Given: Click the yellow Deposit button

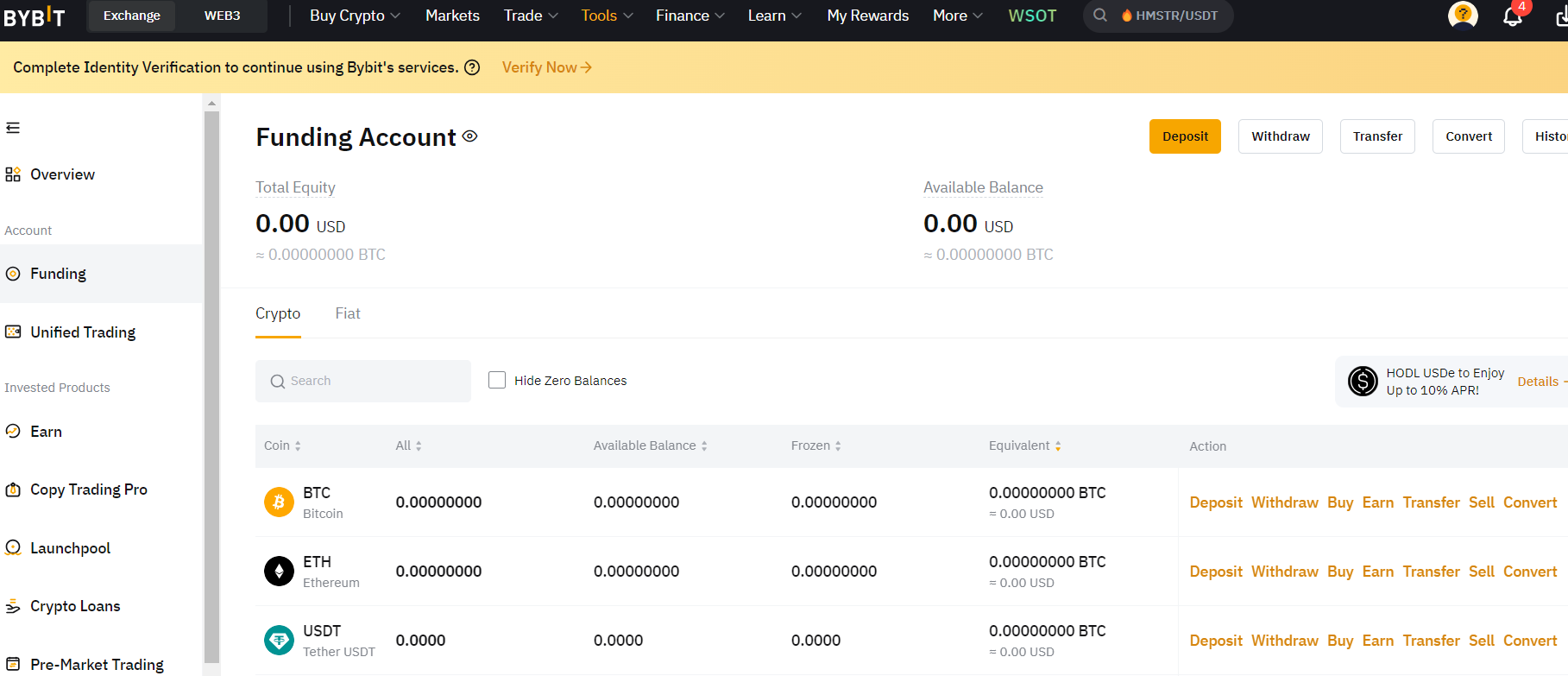Looking at the screenshot, I should tap(1185, 136).
